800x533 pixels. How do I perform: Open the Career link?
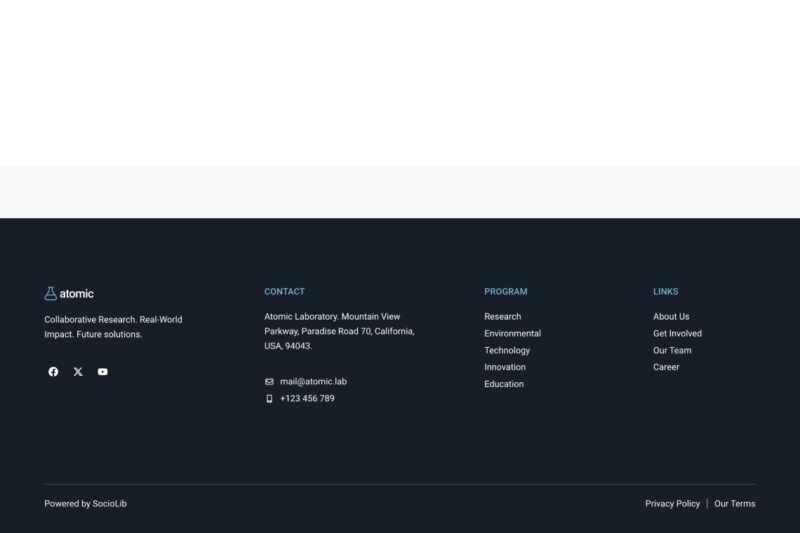[666, 368]
